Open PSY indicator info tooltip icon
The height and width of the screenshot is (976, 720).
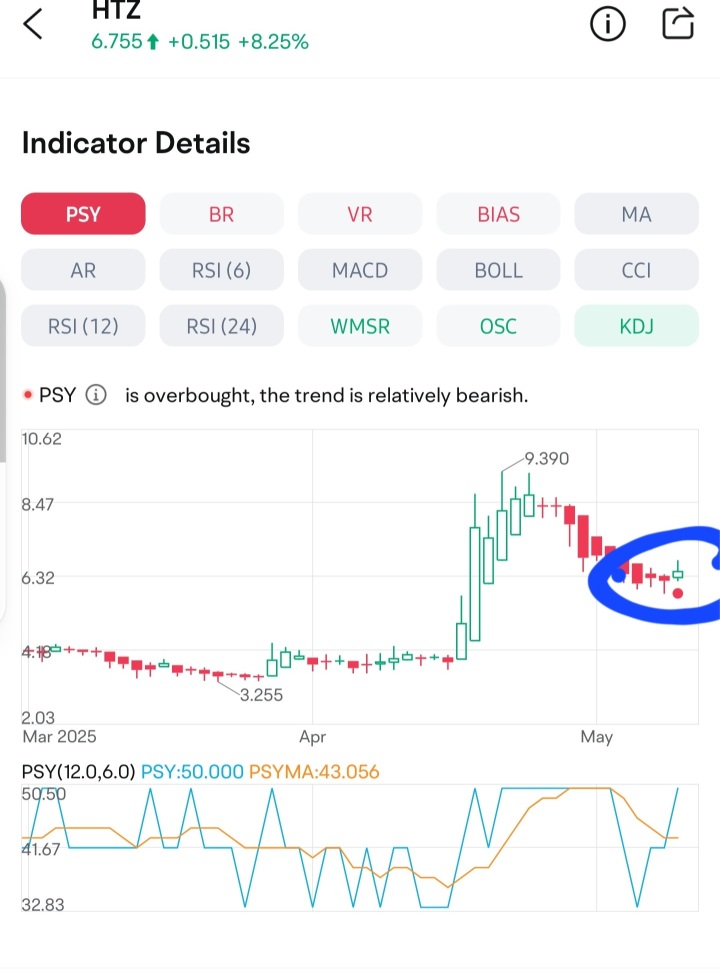tap(96, 395)
